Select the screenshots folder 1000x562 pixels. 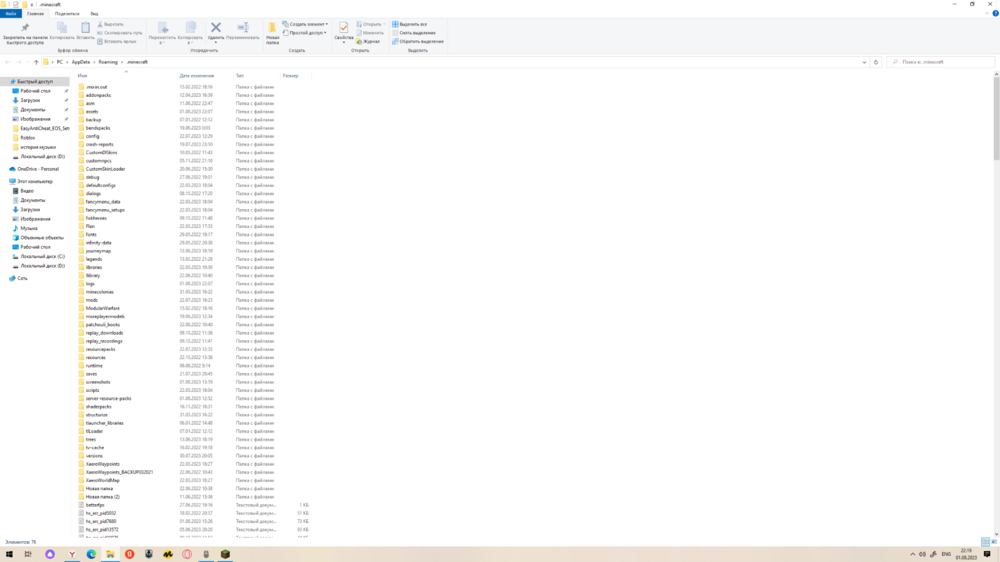click(x=98, y=382)
